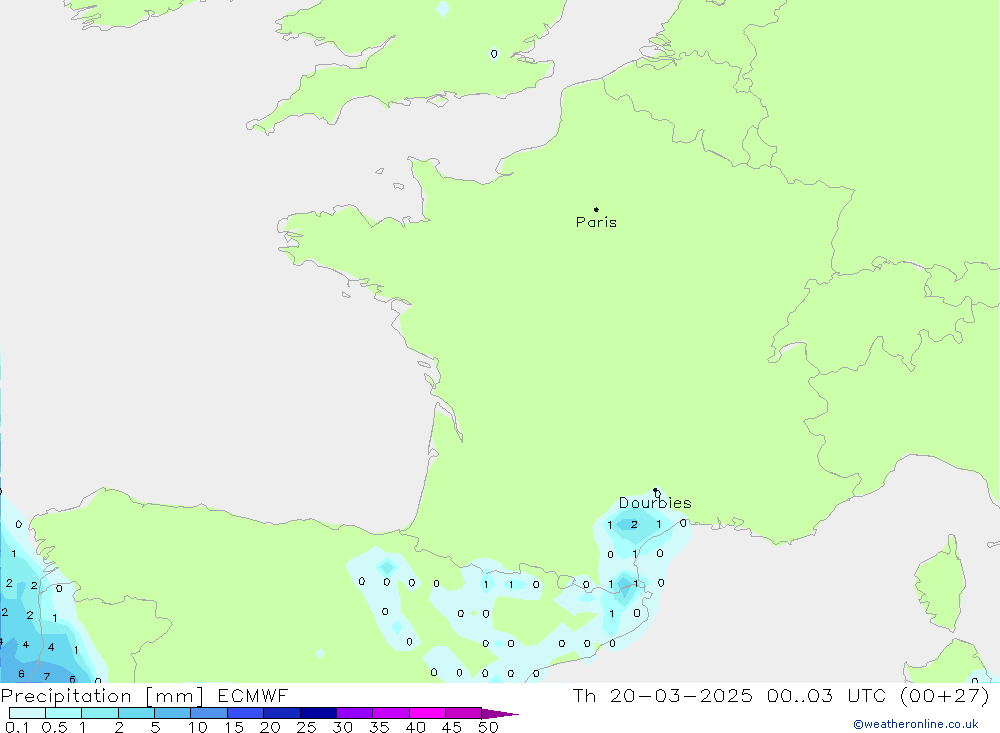Pick the 40–45 mm magenta legend swatch
Viewport: 1000px width, 733px height.
tap(427, 713)
